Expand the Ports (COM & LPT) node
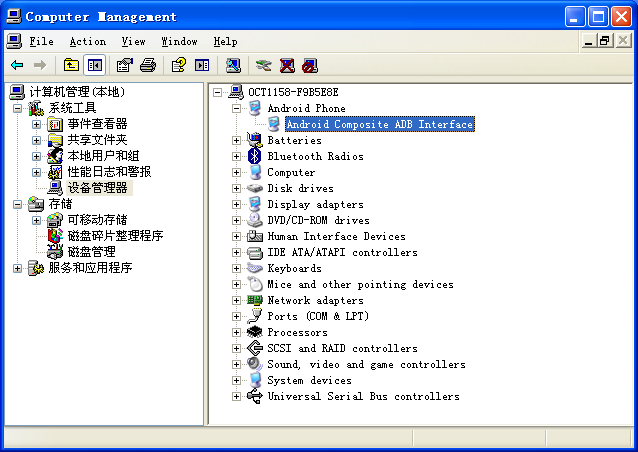 pyautogui.click(x=237, y=316)
